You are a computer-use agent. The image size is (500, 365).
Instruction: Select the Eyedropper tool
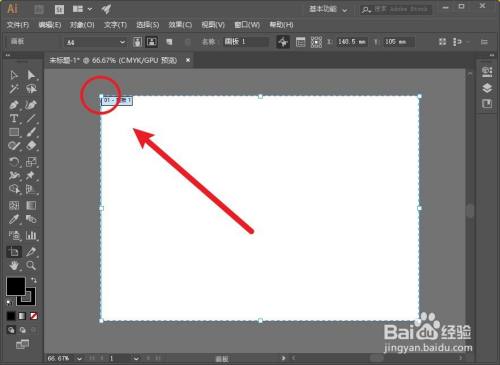coord(14,219)
